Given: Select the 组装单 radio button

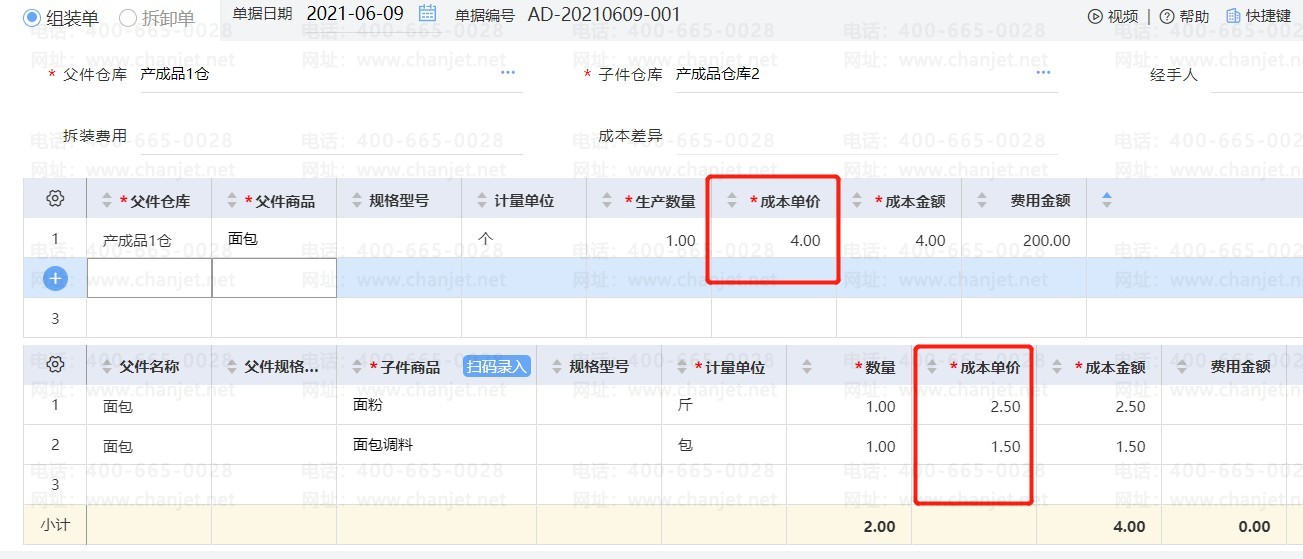Looking at the screenshot, I should point(33,17).
